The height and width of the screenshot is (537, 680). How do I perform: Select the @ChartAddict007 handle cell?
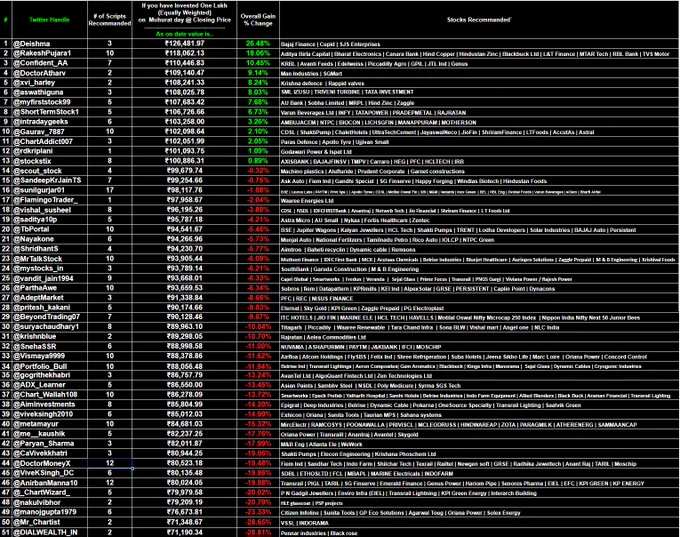point(50,141)
